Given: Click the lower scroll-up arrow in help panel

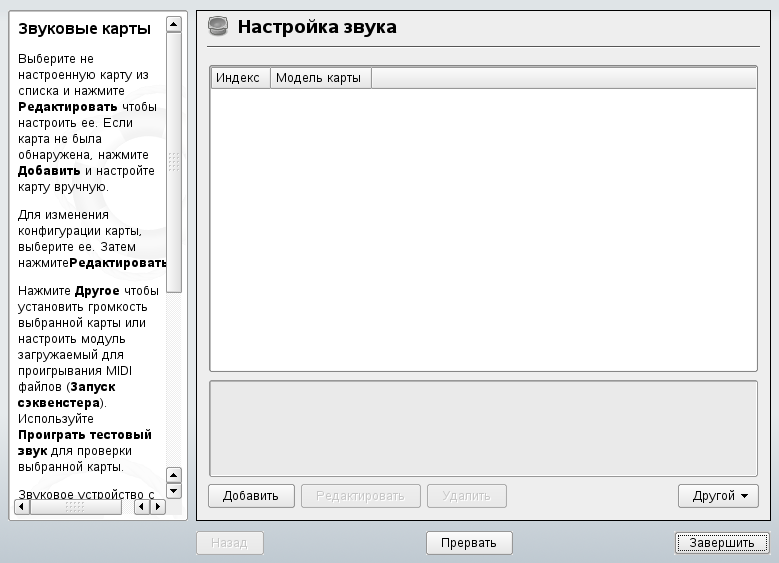Looking at the screenshot, I should (173, 476).
